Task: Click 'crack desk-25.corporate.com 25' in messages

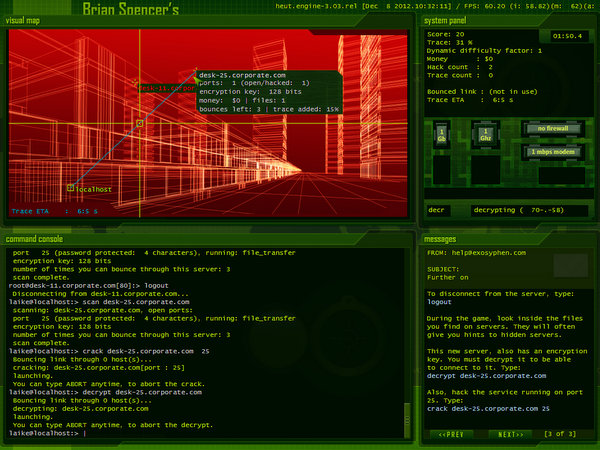Action: pyautogui.click(x=488, y=409)
